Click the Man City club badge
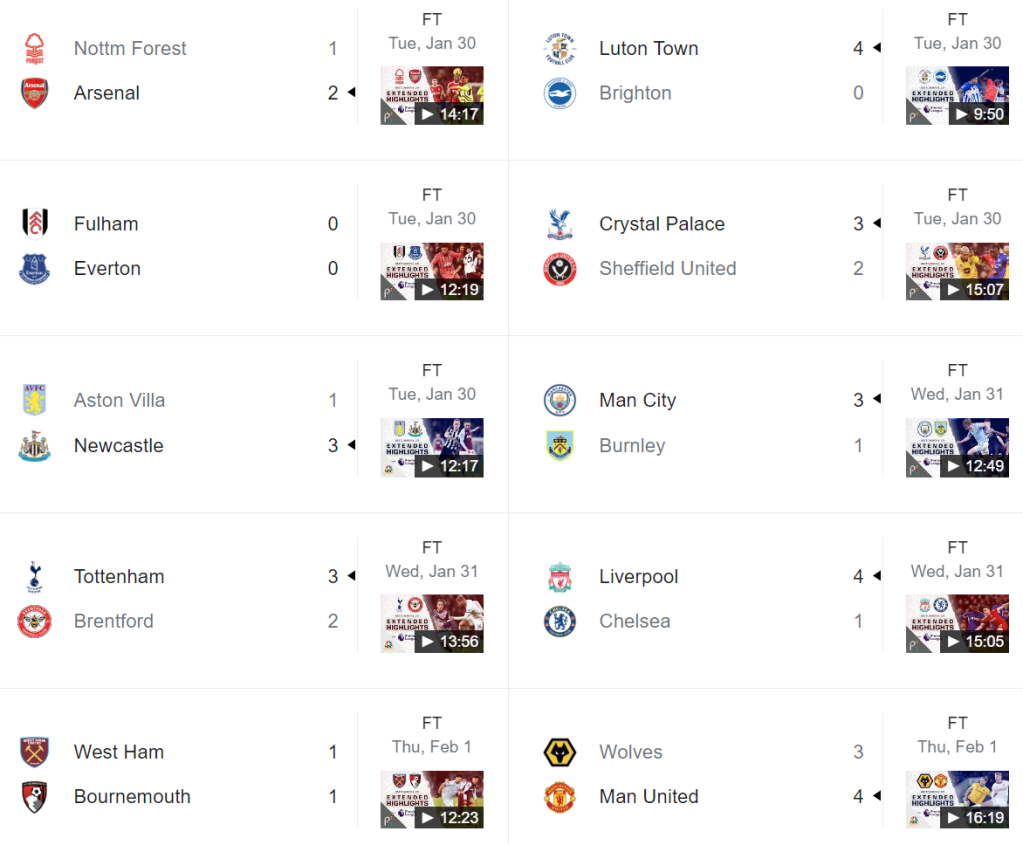The width and height of the screenshot is (1023, 845). 560,400
